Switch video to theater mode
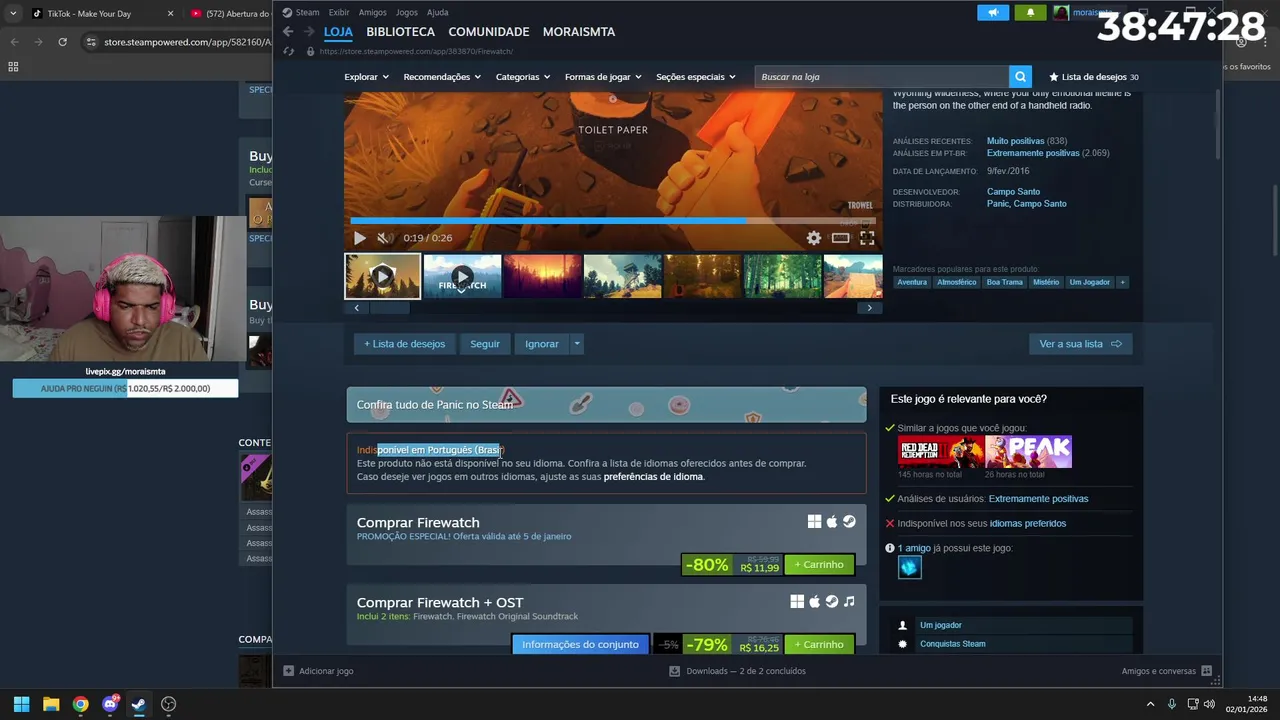This screenshot has width=1280, height=720. (x=841, y=238)
